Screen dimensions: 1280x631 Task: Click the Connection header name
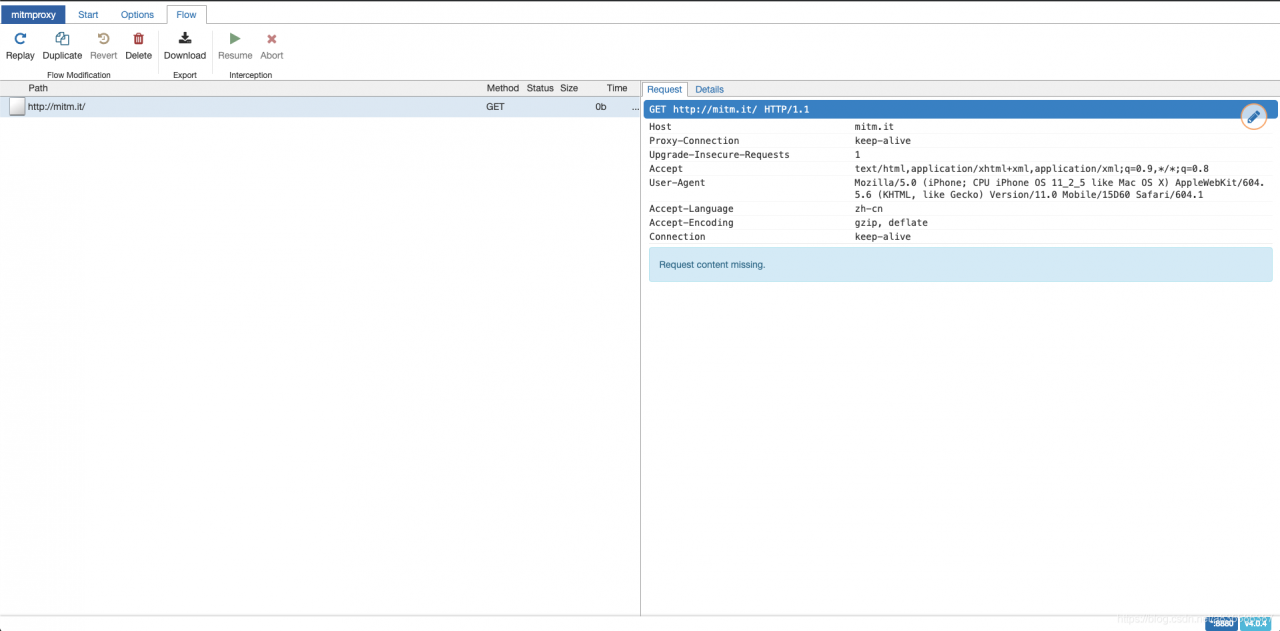(677, 237)
